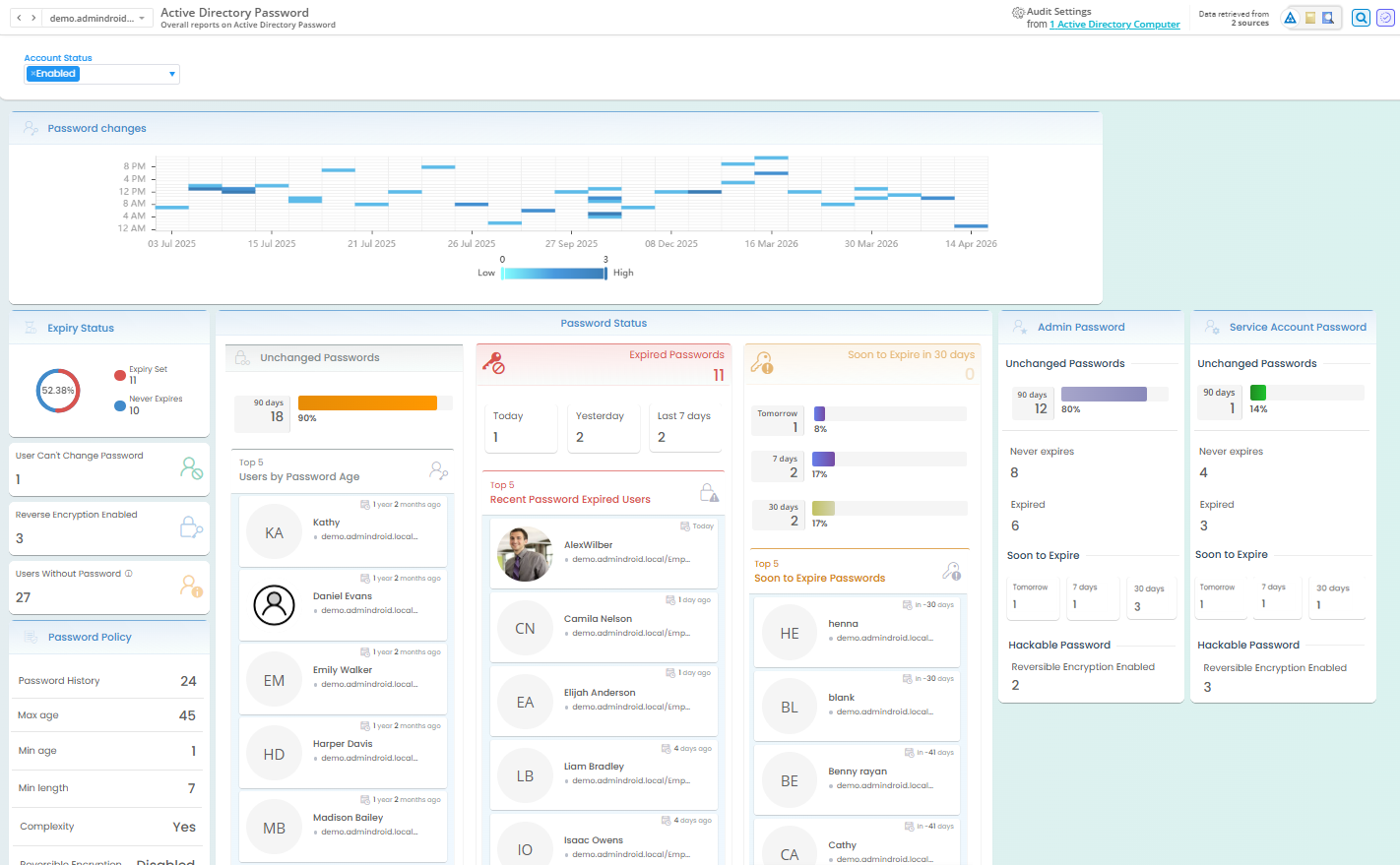Click the Service Account Password panel icon
The image size is (1400, 865).
tap(1212, 327)
